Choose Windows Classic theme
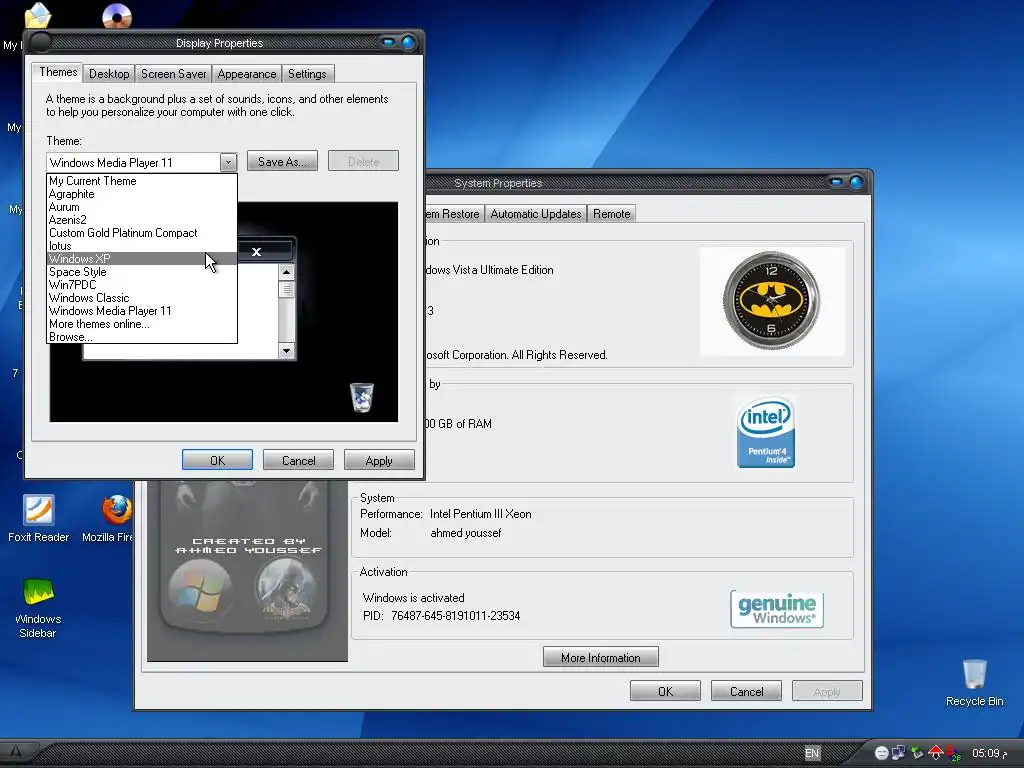 click(142, 298)
